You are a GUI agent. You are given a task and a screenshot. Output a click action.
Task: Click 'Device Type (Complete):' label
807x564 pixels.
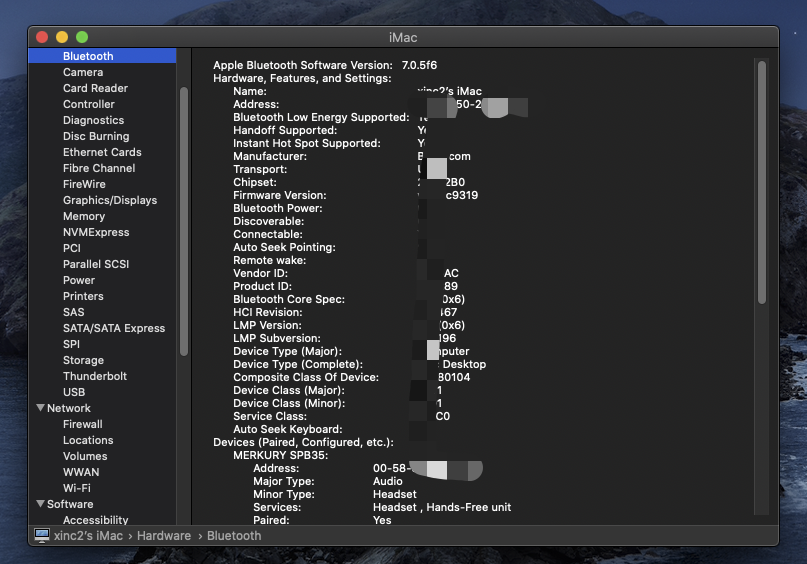[297, 364]
